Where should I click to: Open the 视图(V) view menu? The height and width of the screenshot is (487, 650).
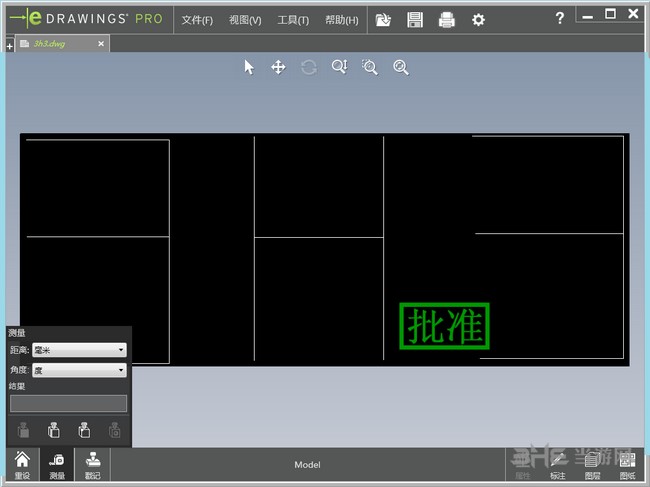pos(244,20)
